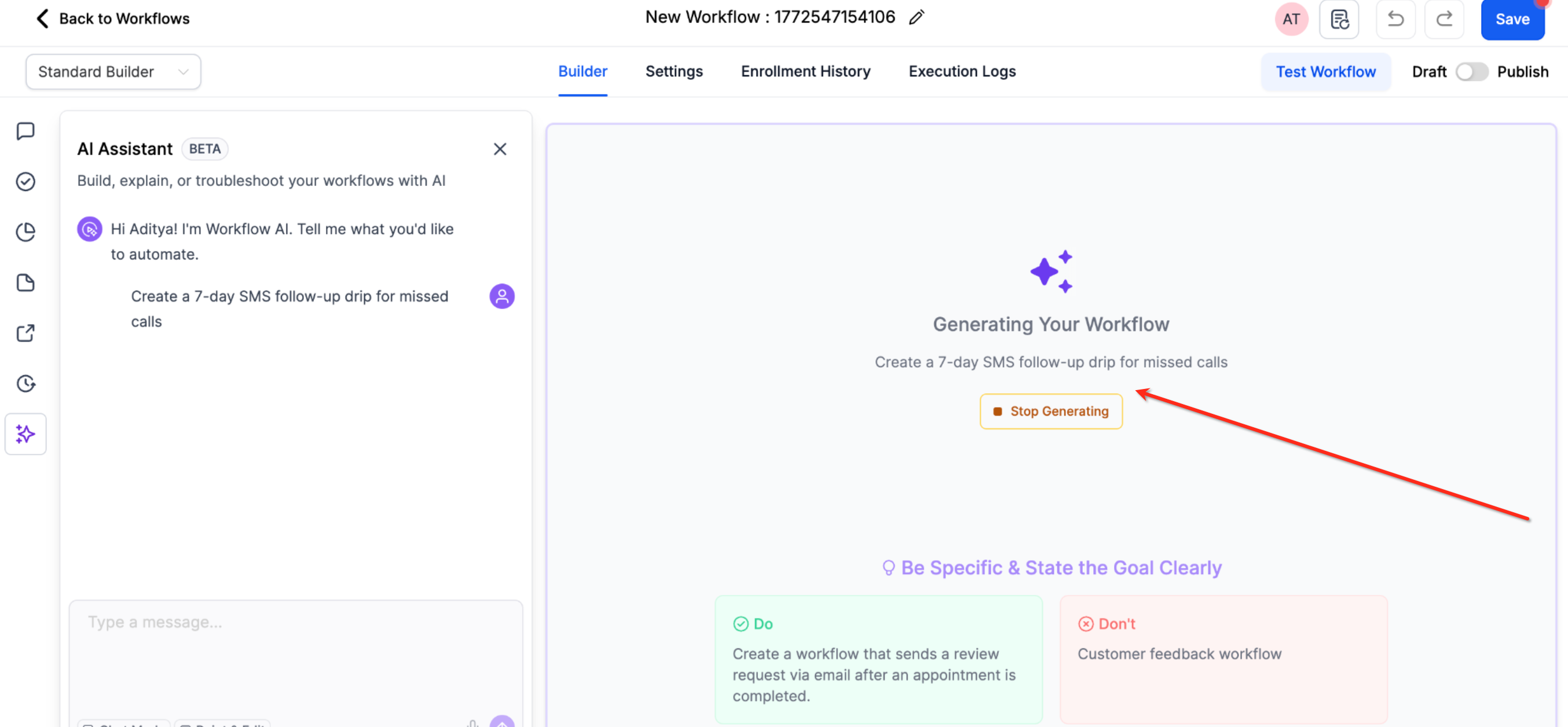Click the Test Workflow button
The image size is (1568, 727).
(1325, 72)
